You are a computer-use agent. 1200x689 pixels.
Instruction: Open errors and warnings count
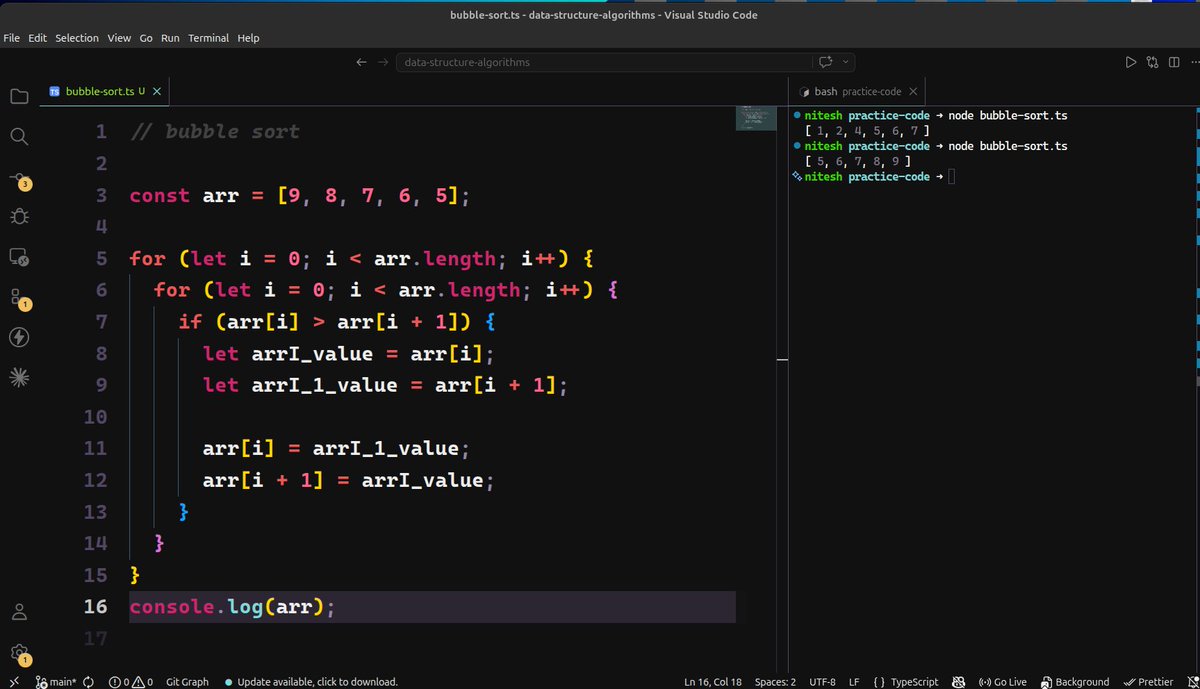point(131,681)
